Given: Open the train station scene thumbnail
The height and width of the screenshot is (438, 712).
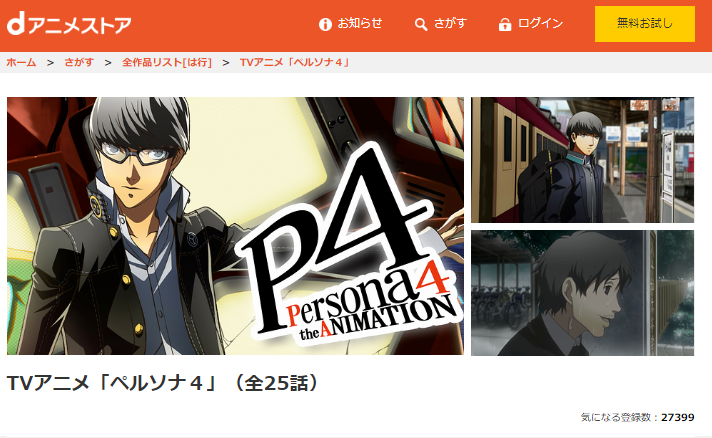Looking at the screenshot, I should [x=583, y=160].
